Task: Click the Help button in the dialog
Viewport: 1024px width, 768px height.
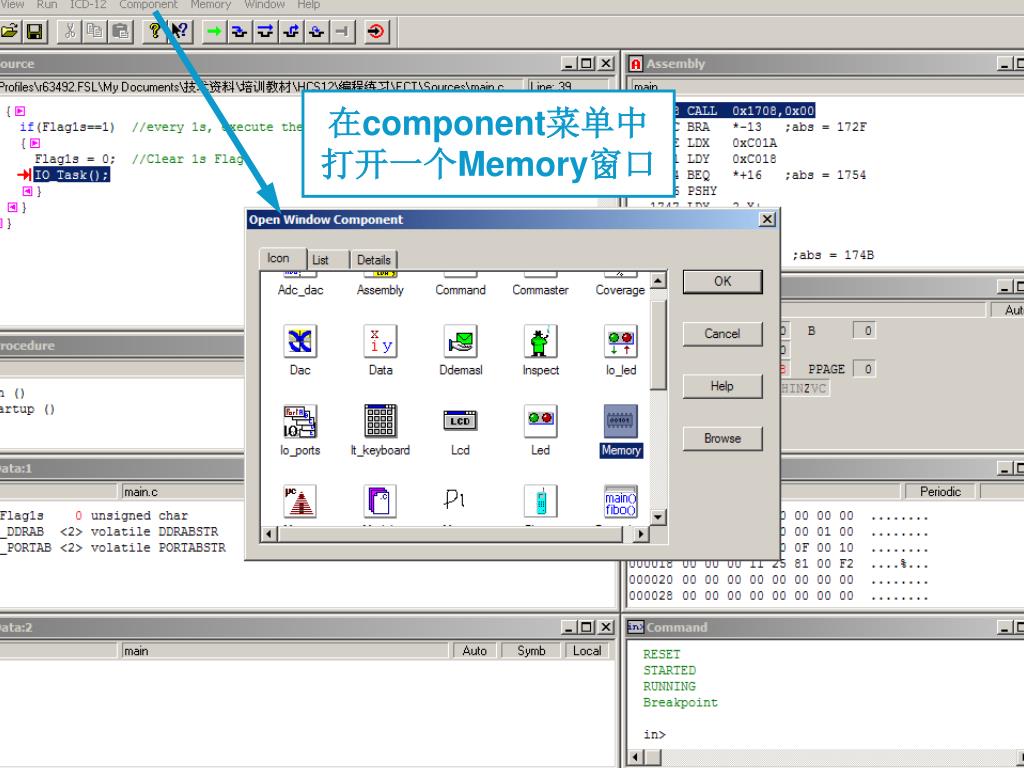Action: click(x=722, y=386)
